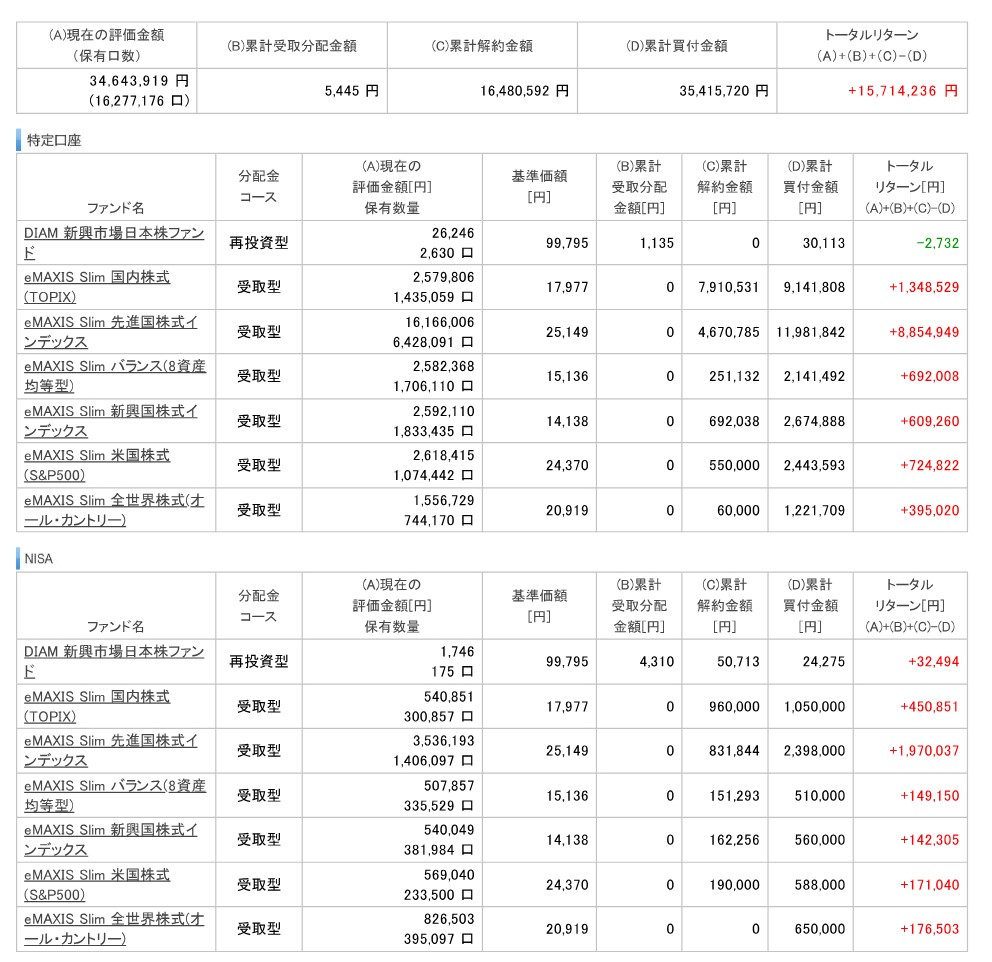Click the NISA return value +149,150
Image resolution: width=992 pixels, height=962 pixels.
pos(929,796)
